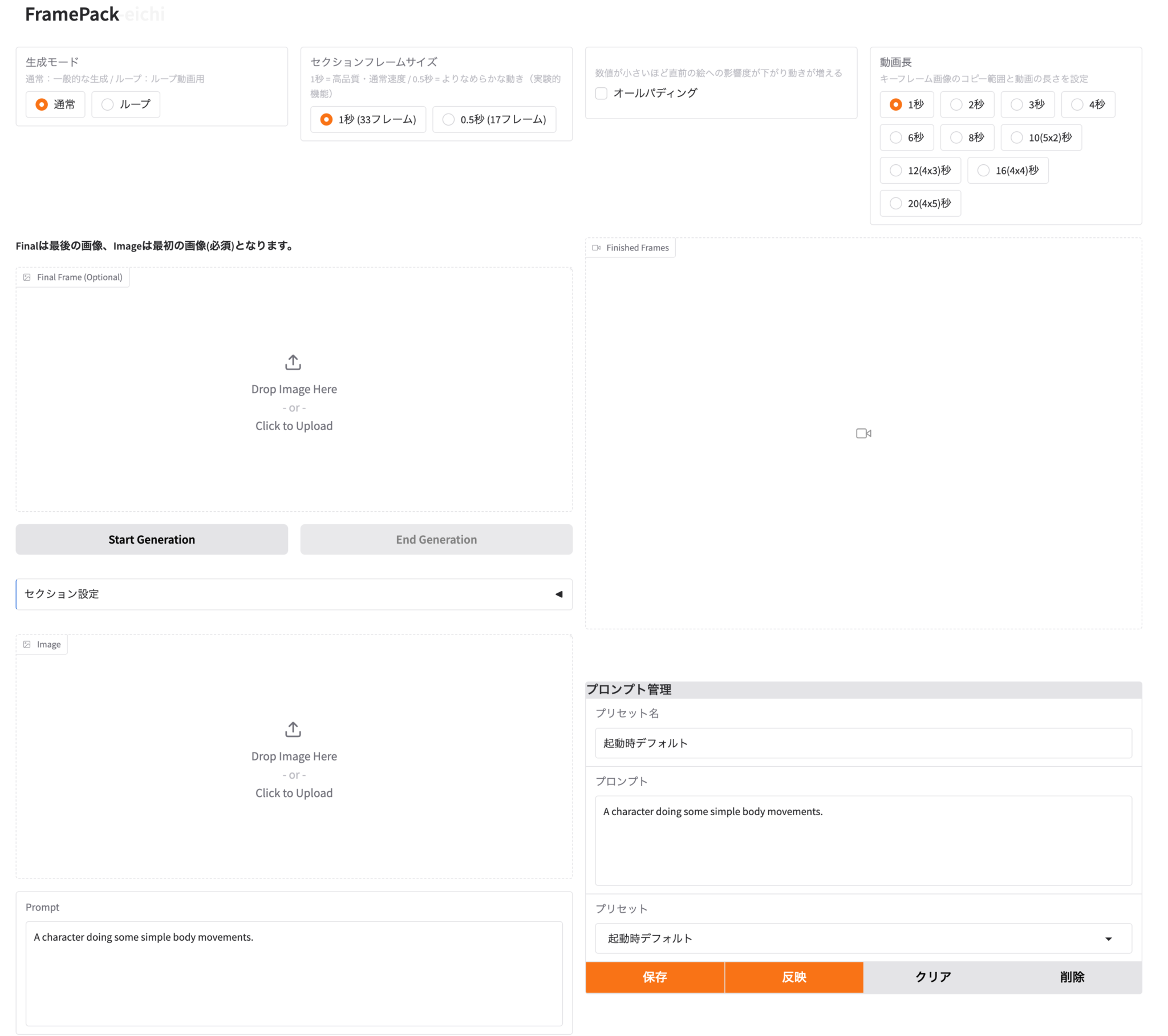Click the image icon beside the Final Frame (Optional) label
This screenshot has height=1036, width=1168.
(27, 277)
